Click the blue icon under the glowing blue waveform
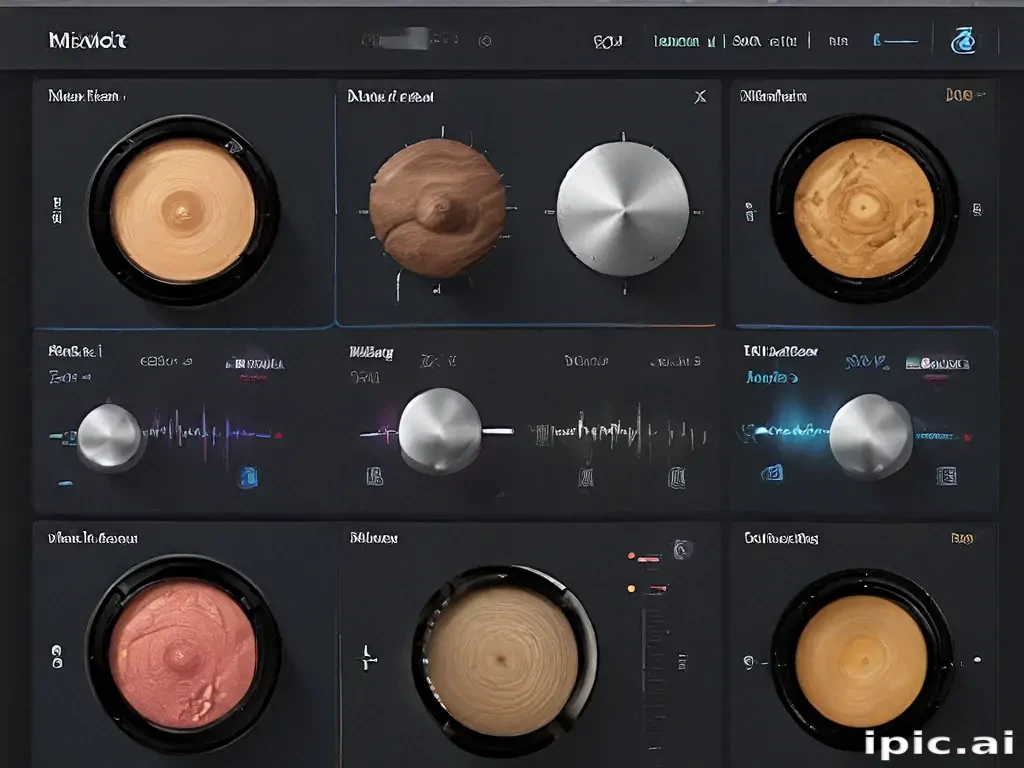This screenshot has width=1024, height=768. click(x=772, y=473)
